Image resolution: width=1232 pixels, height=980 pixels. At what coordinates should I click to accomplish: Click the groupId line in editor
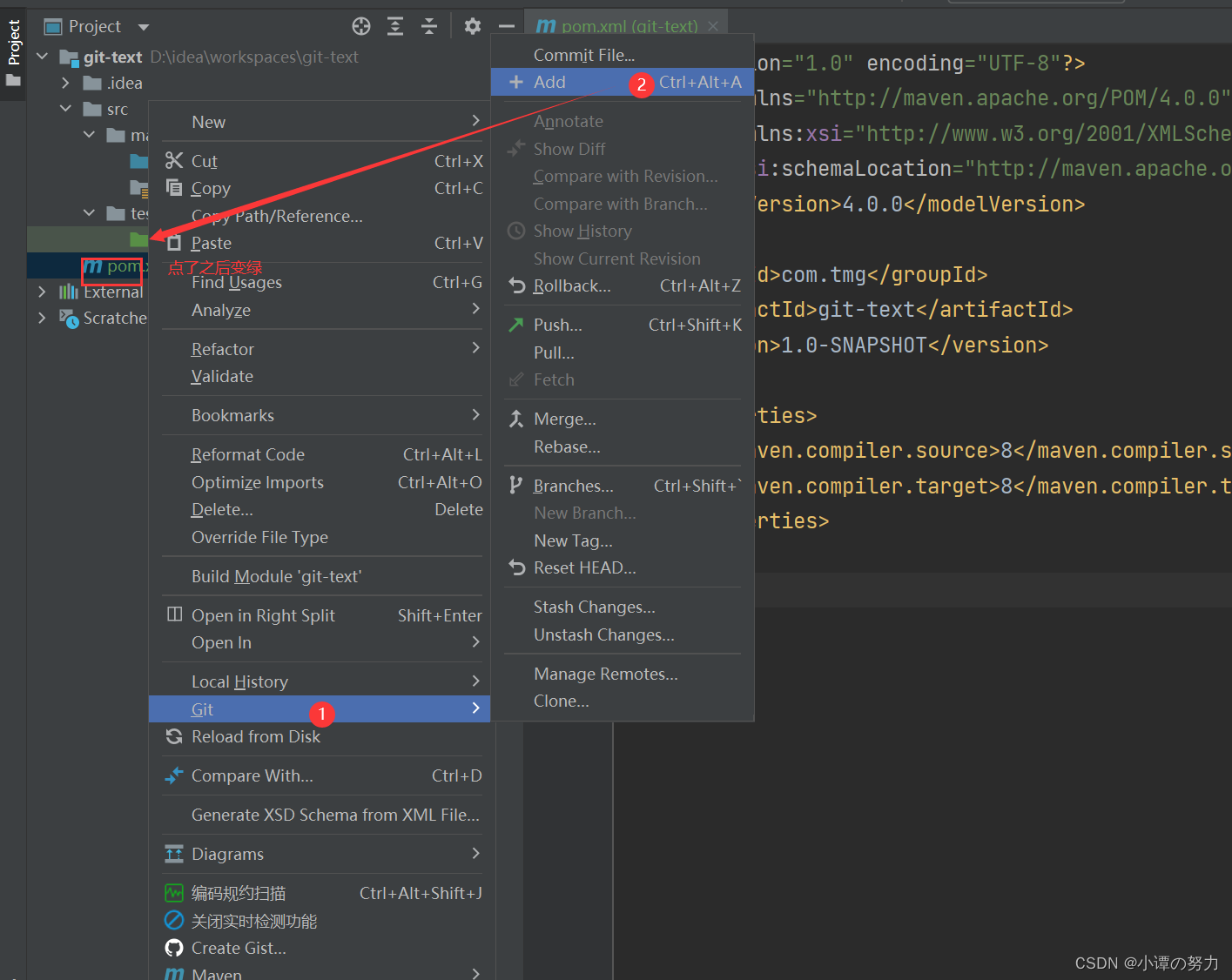(872, 274)
